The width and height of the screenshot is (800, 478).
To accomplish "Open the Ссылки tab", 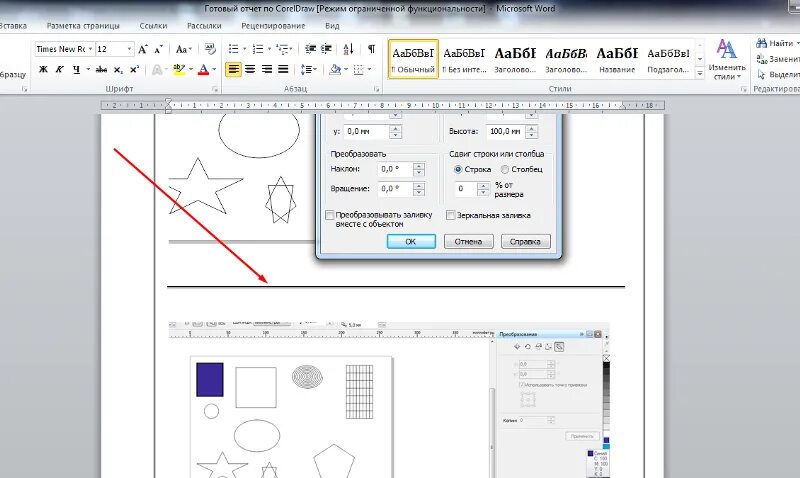I will point(154,26).
